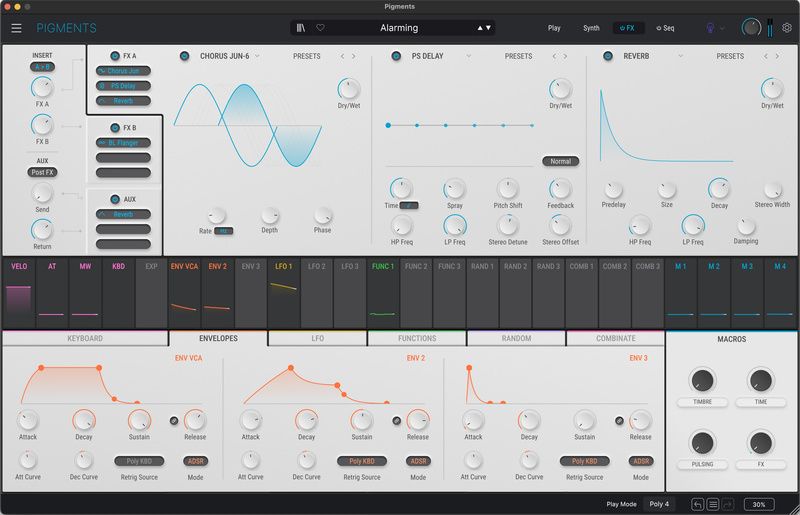Open the preset library browser icon

301,28
